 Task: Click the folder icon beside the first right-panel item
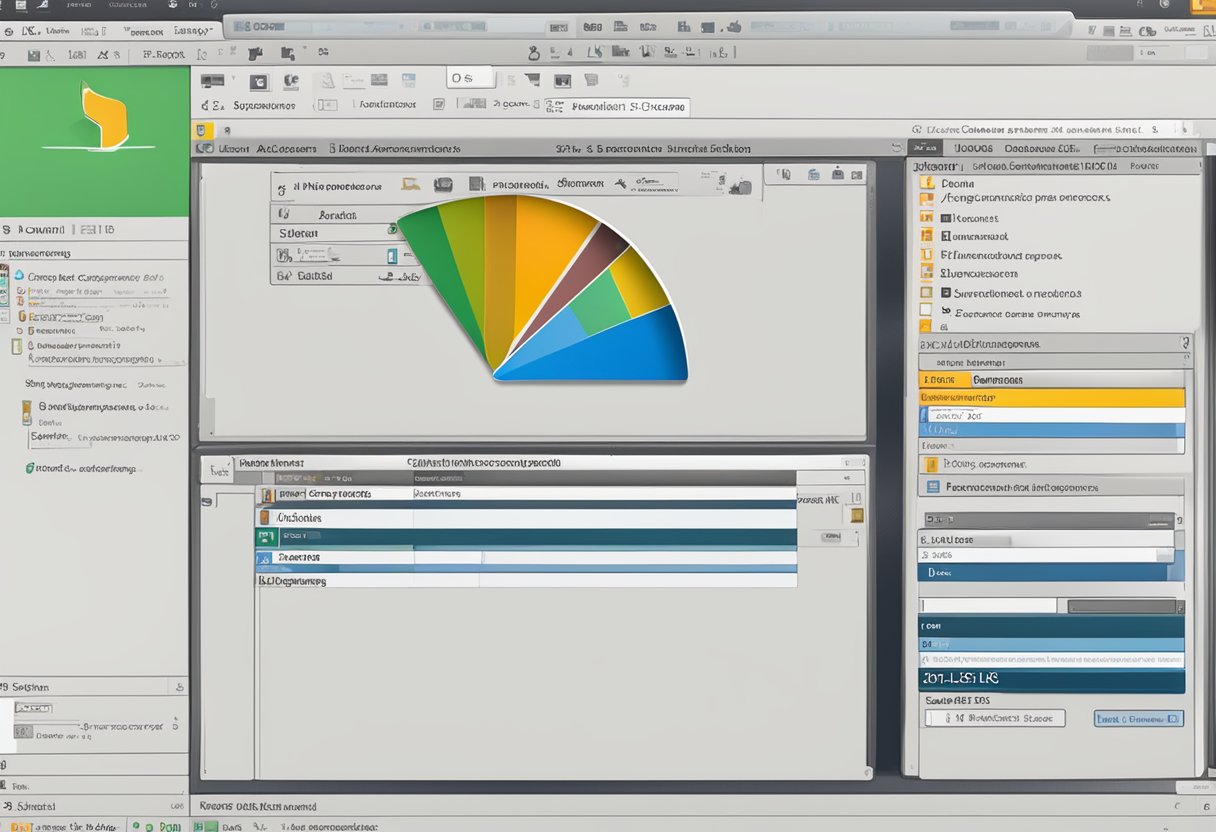coord(927,183)
